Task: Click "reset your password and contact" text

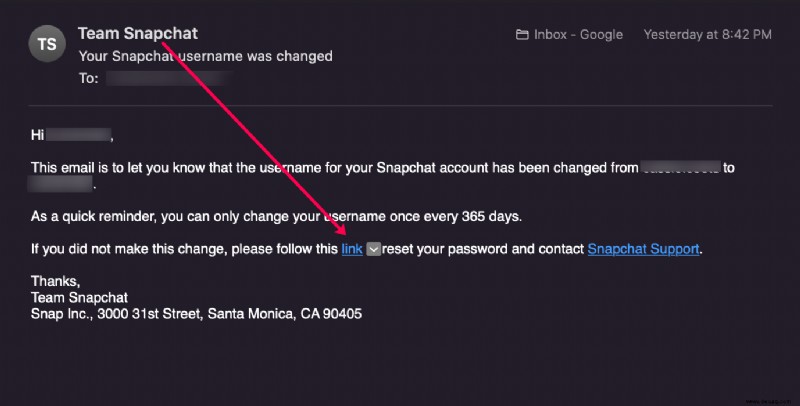Action: (x=483, y=249)
